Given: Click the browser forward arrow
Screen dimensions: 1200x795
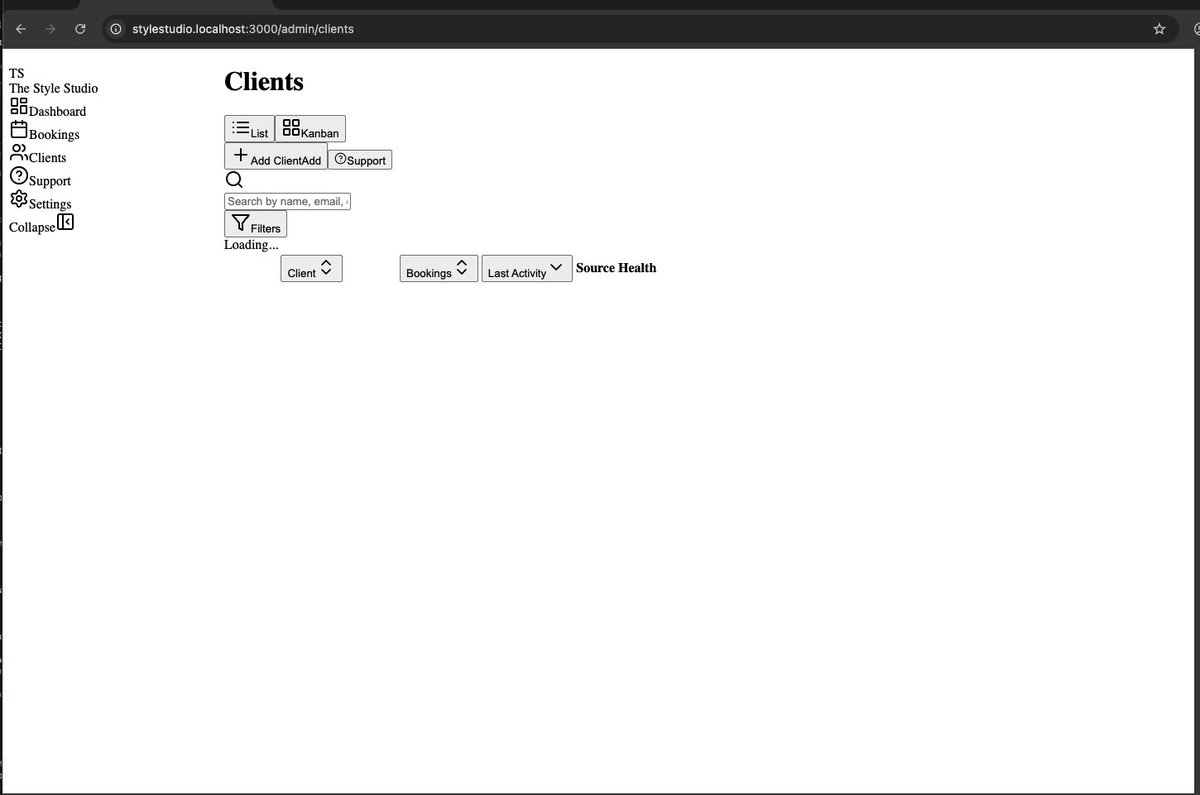Looking at the screenshot, I should click(51, 29).
